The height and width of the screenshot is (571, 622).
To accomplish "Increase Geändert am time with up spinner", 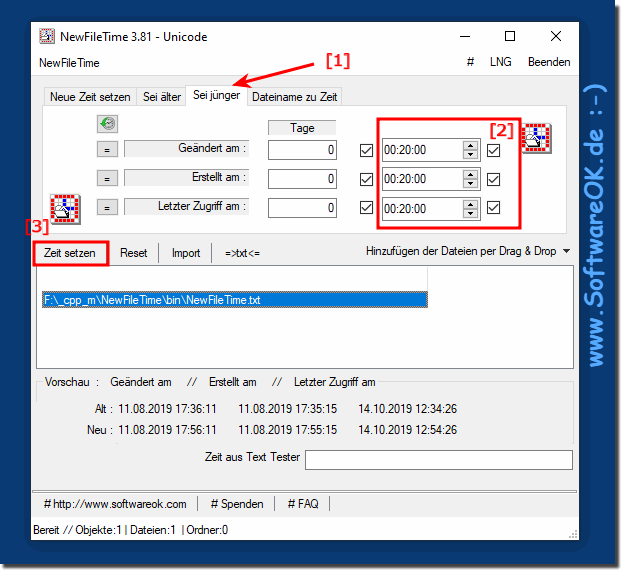I will tap(470, 145).
